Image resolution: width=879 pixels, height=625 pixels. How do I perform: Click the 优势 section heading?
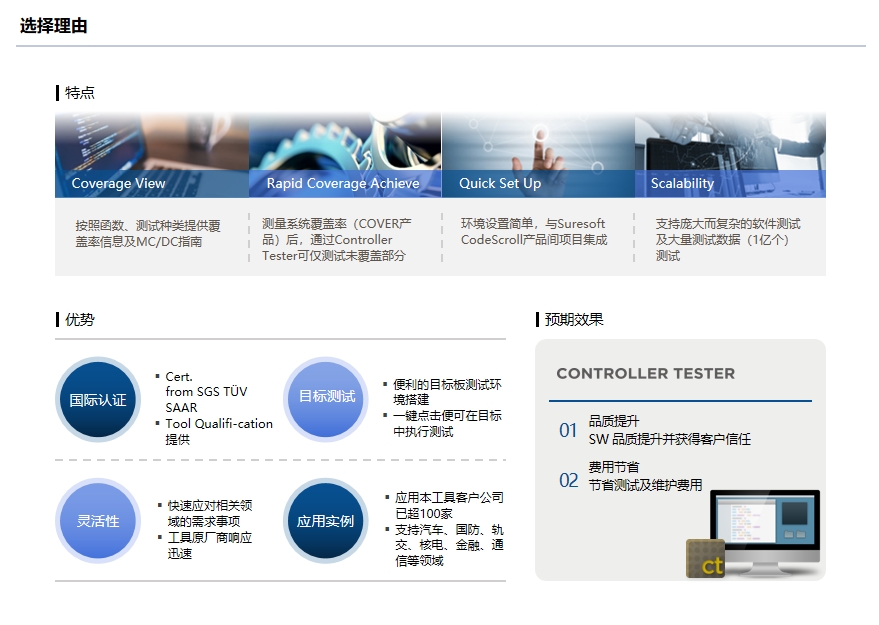80,320
